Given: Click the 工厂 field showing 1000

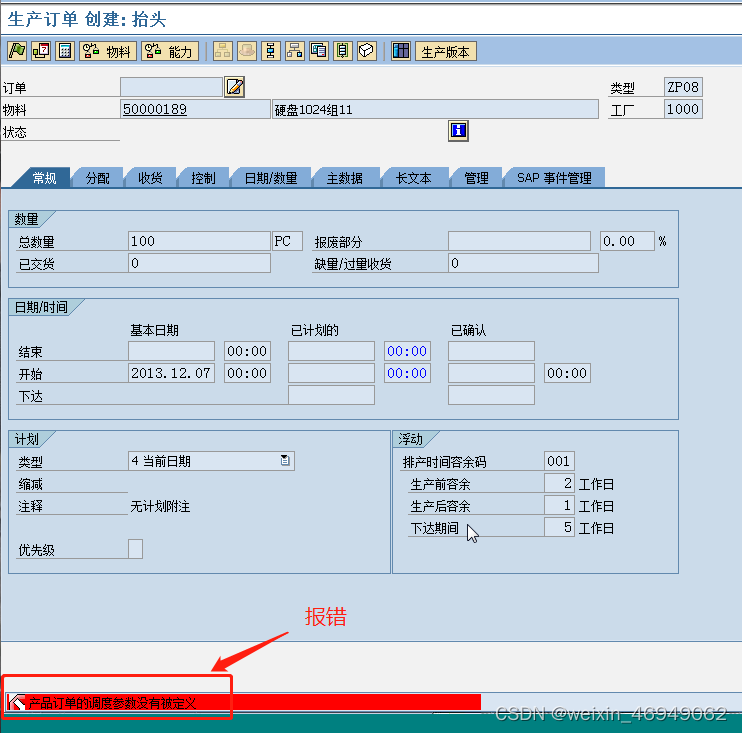Looking at the screenshot, I should click(x=683, y=109).
